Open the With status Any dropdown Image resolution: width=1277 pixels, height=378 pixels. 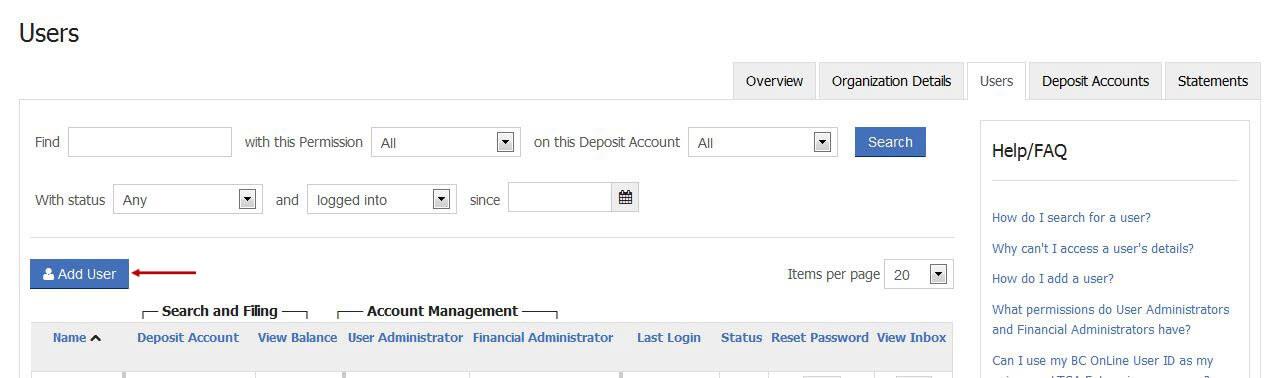[x=188, y=199]
